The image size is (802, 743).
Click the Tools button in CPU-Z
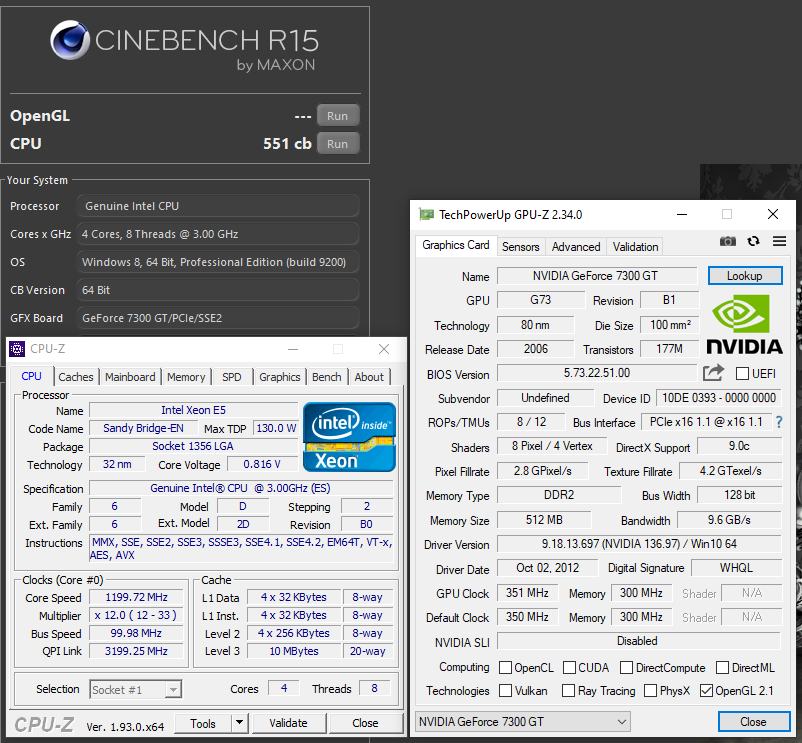[x=203, y=723]
